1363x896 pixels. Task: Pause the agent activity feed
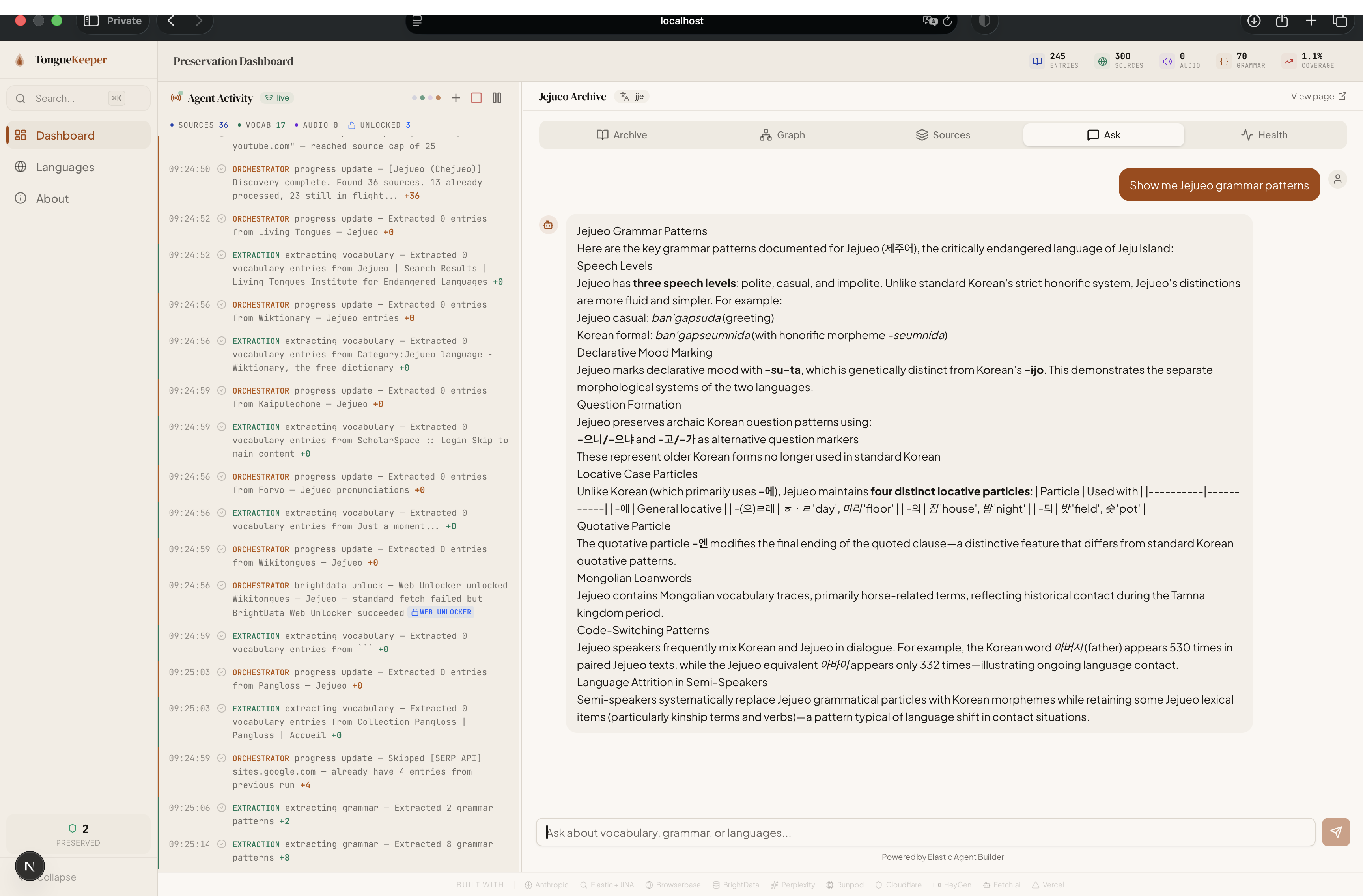[x=497, y=98]
